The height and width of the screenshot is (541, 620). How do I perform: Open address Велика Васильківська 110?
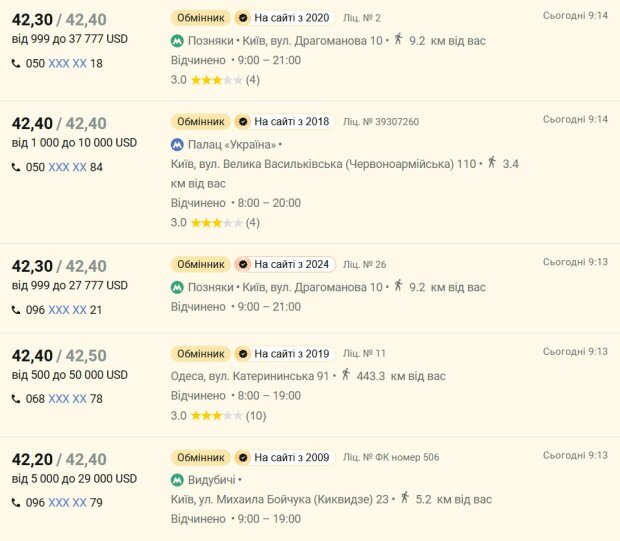323,164
